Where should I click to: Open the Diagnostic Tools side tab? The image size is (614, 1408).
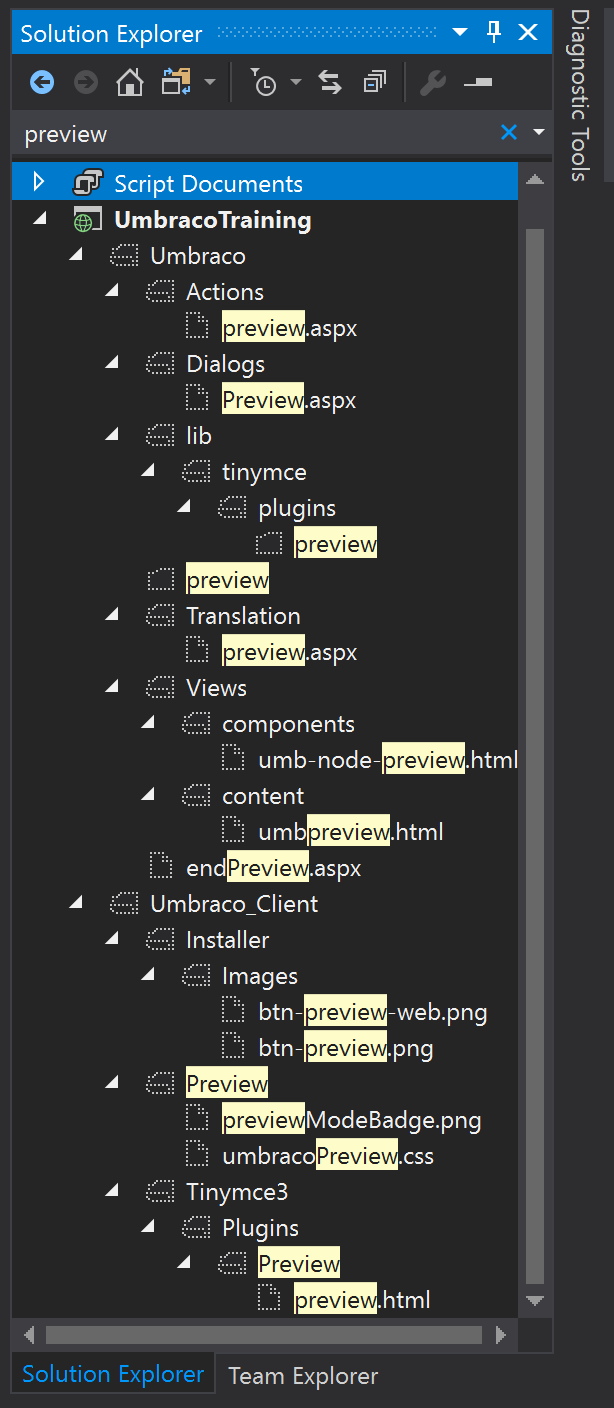click(579, 96)
